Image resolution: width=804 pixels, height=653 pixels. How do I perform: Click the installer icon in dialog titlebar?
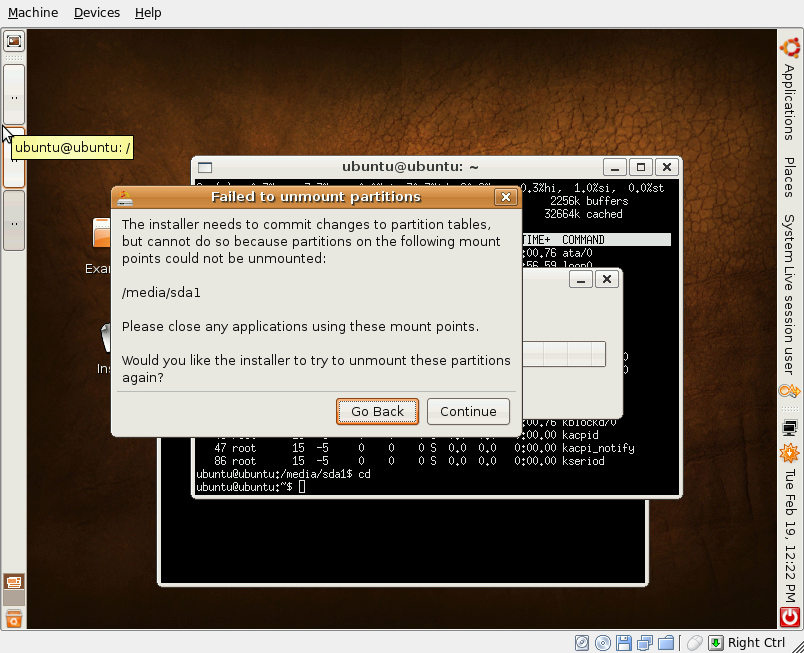tap(125, 197)
